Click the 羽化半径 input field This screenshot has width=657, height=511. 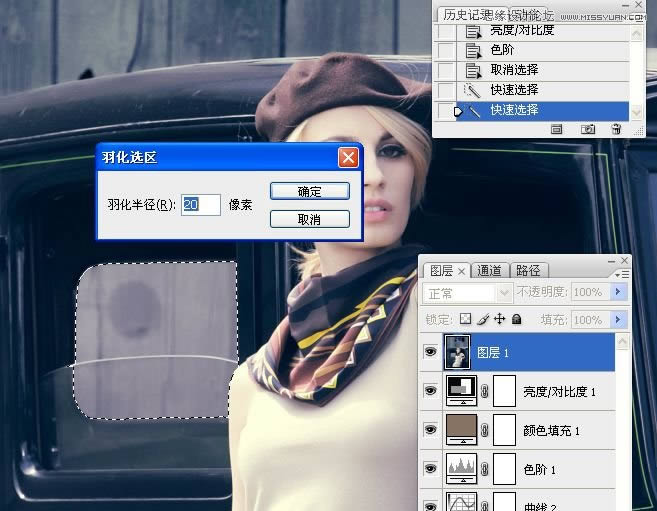click(200, 204)
